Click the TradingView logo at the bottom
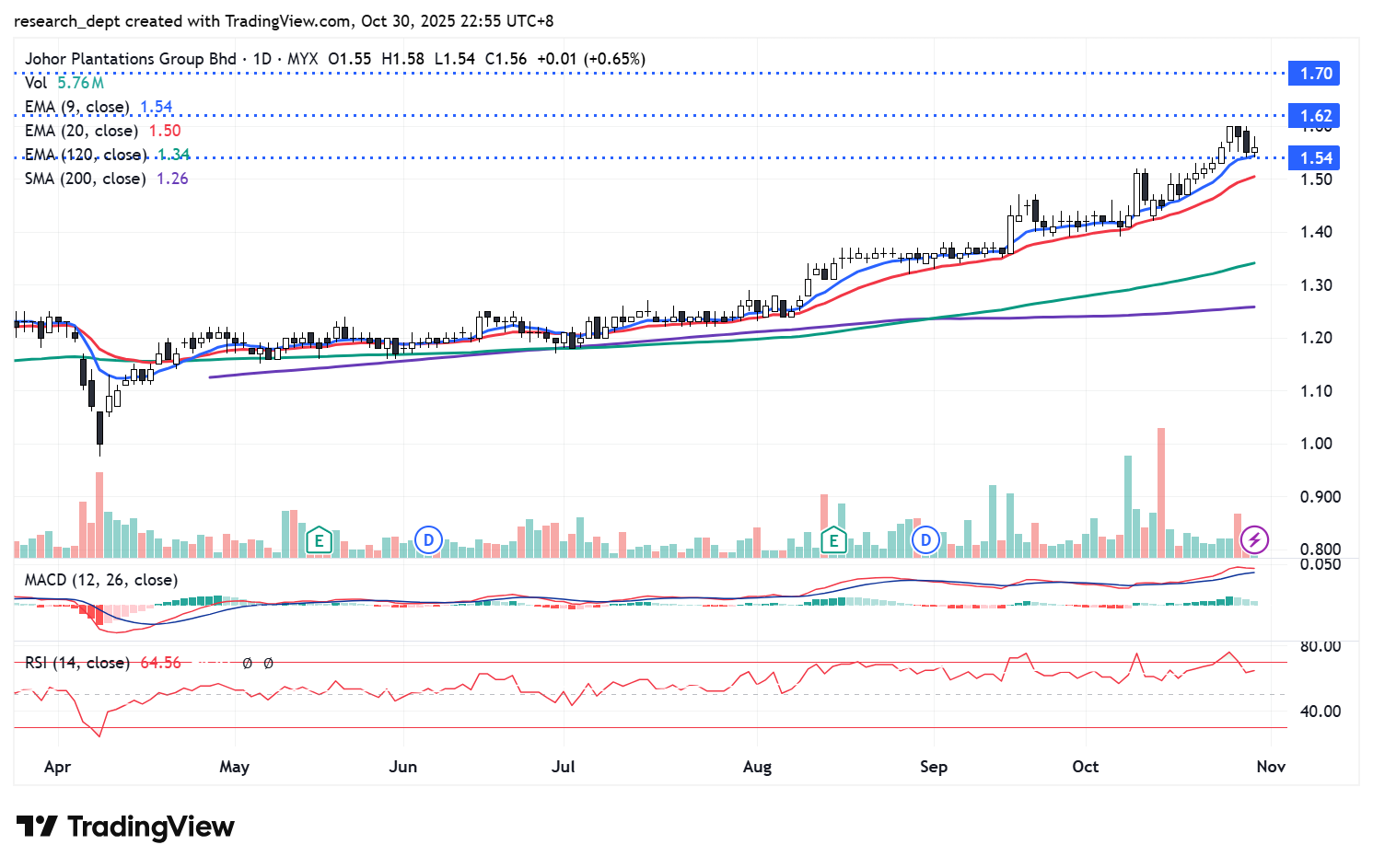This screenshot has height=868, width=1373. [125, 827]
